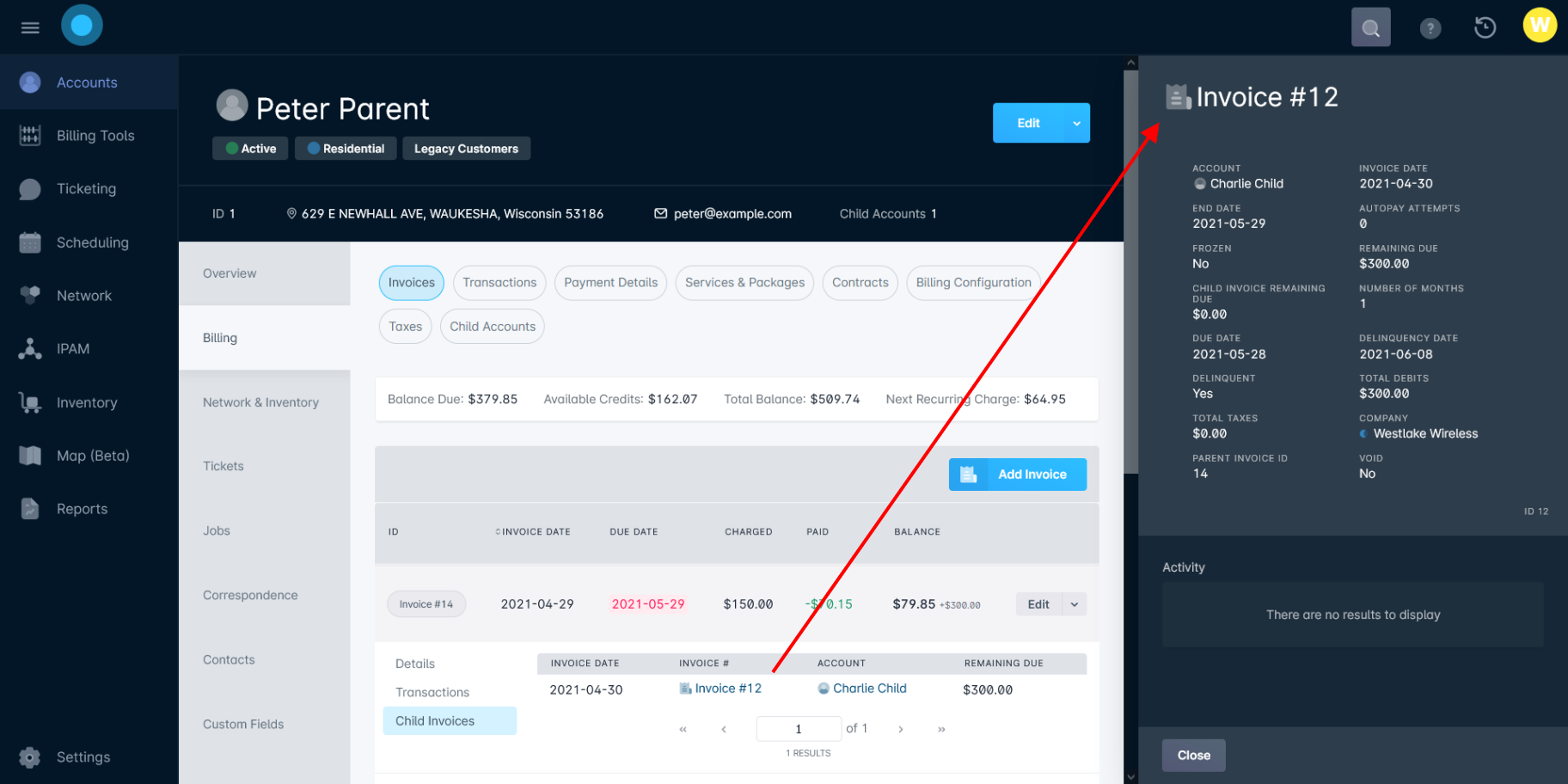1568x784 pixels.
Task: Show Transactions for Invoice #14
Action: point(432,692)
